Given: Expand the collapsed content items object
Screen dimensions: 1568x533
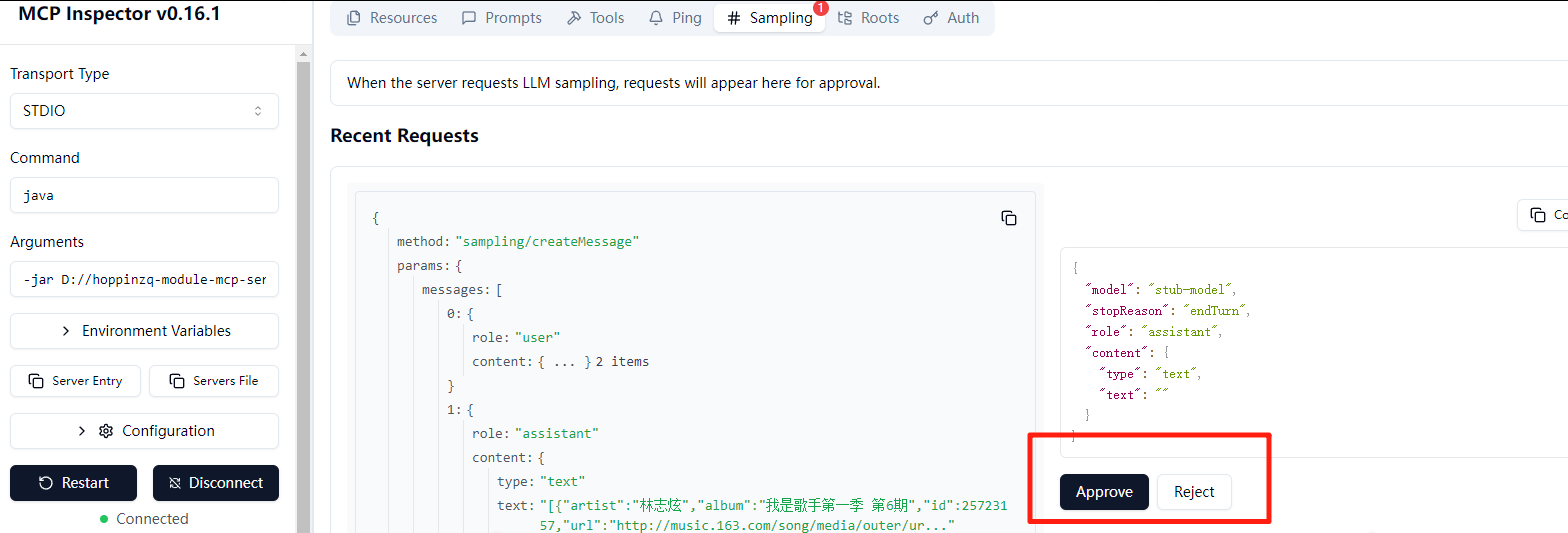Looking at the screenshot, I should (x=564, y=361).
